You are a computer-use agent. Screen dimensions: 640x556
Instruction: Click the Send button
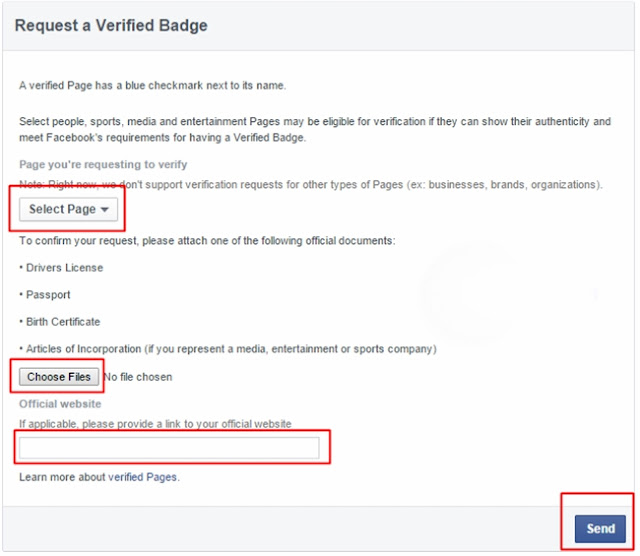coord(600,529)
